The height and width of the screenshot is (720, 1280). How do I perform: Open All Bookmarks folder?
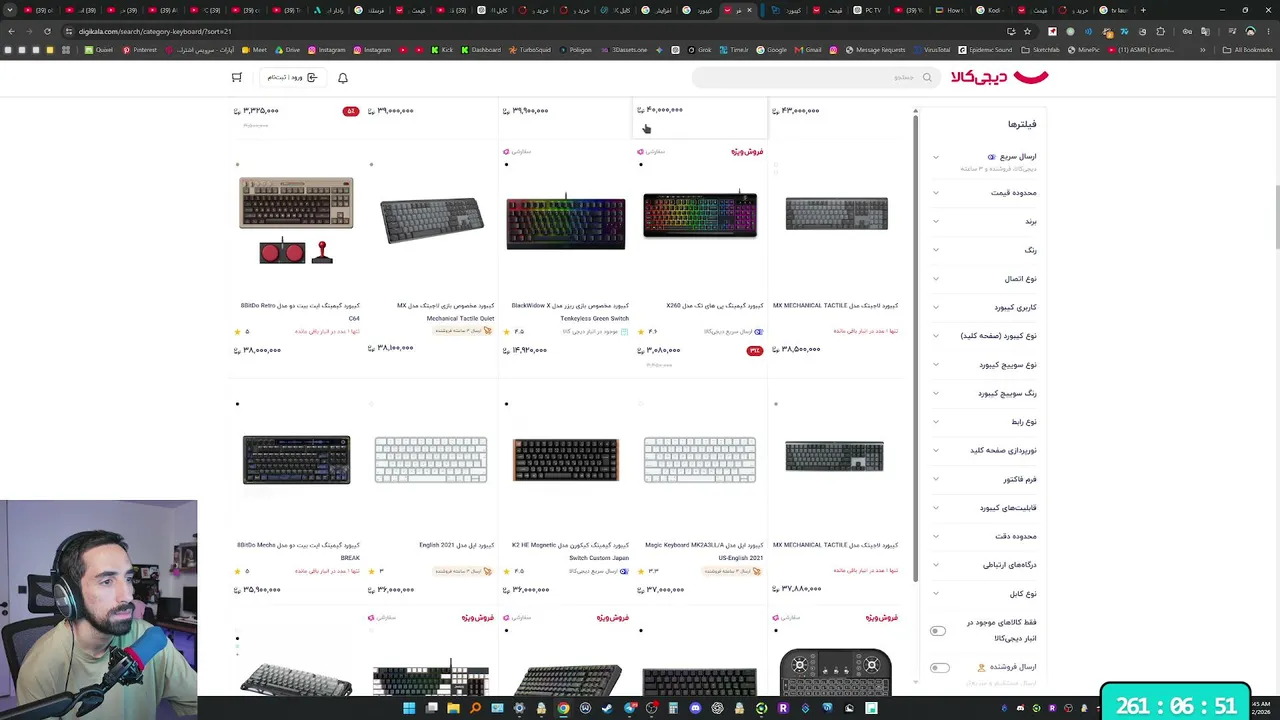pos(1247,50)
